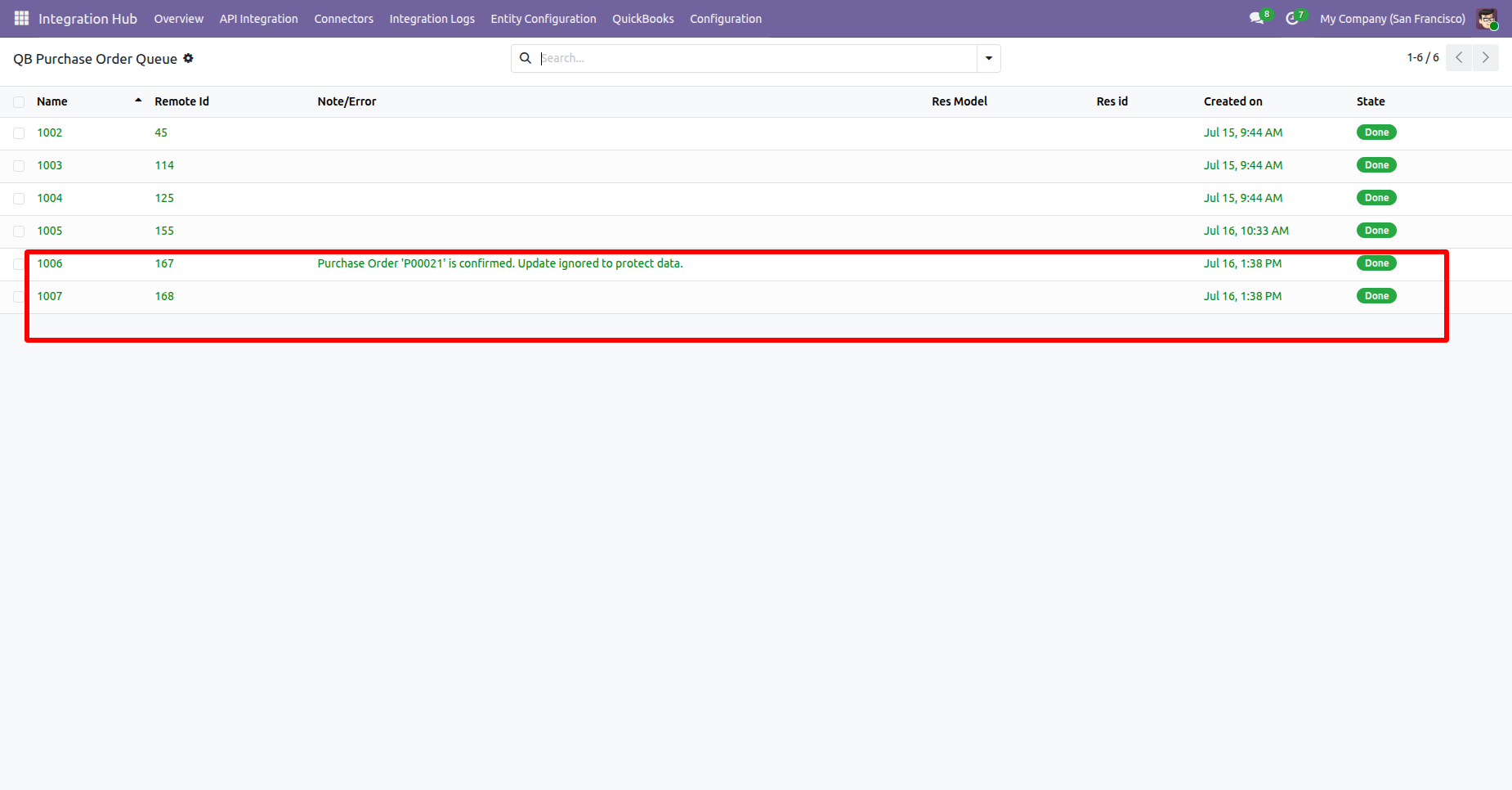Open the apps grid menu icon

(22, 18)
